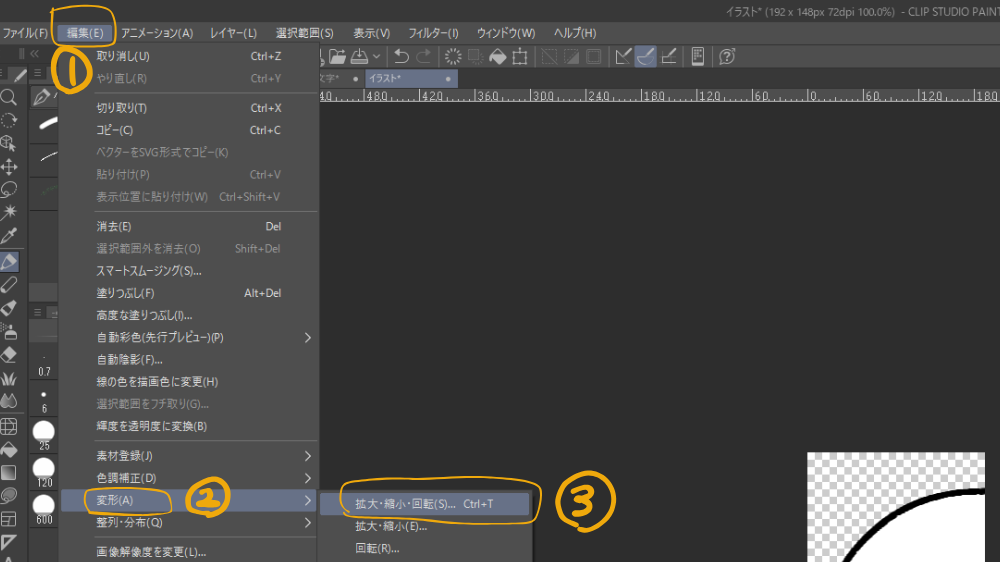Image resolution: width=1000 pixels, height=562 pixels.
Task: Click the Undo arrow icon
Action: click(401, 57)
